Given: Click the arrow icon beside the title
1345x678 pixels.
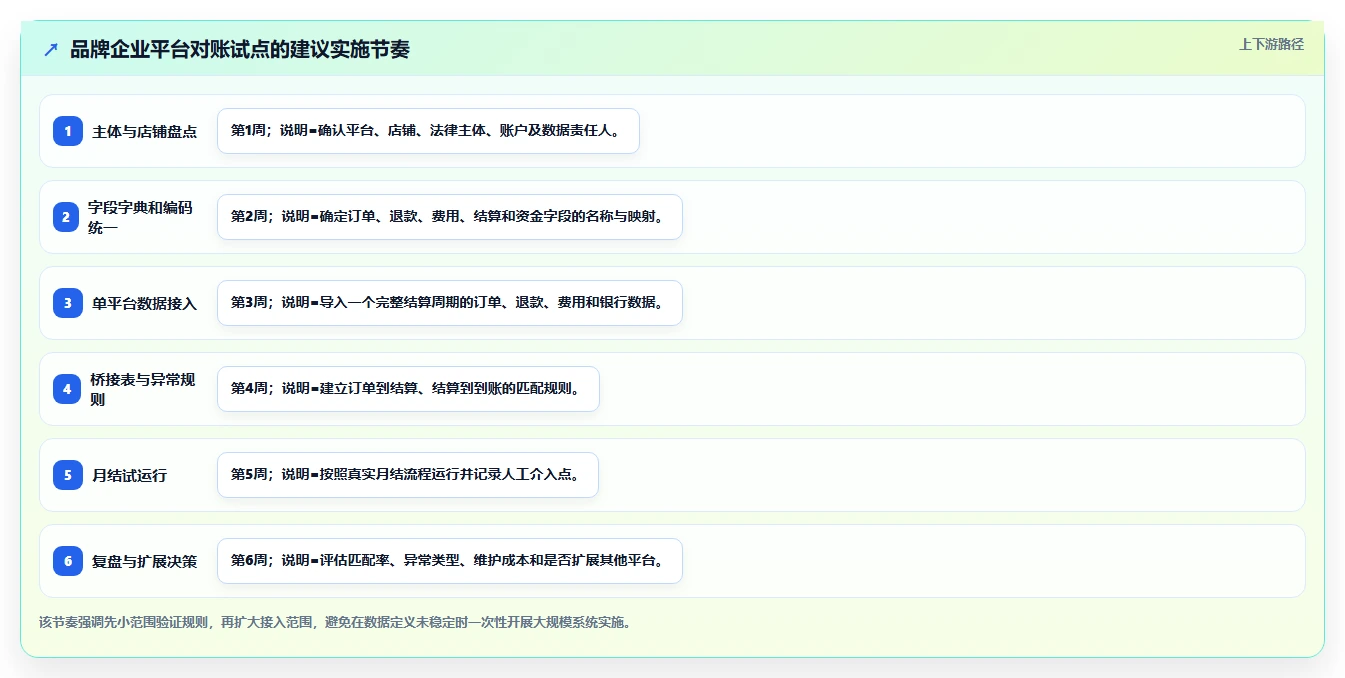Looking at the screenshot, I should point(51,50).
